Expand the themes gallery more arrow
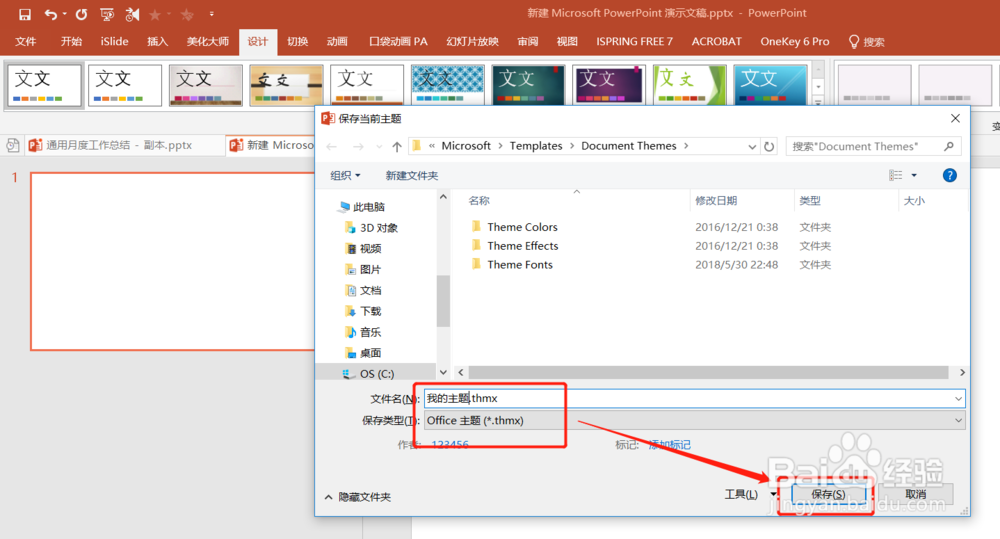1000x539 pixels. click(x=818, y=101)
